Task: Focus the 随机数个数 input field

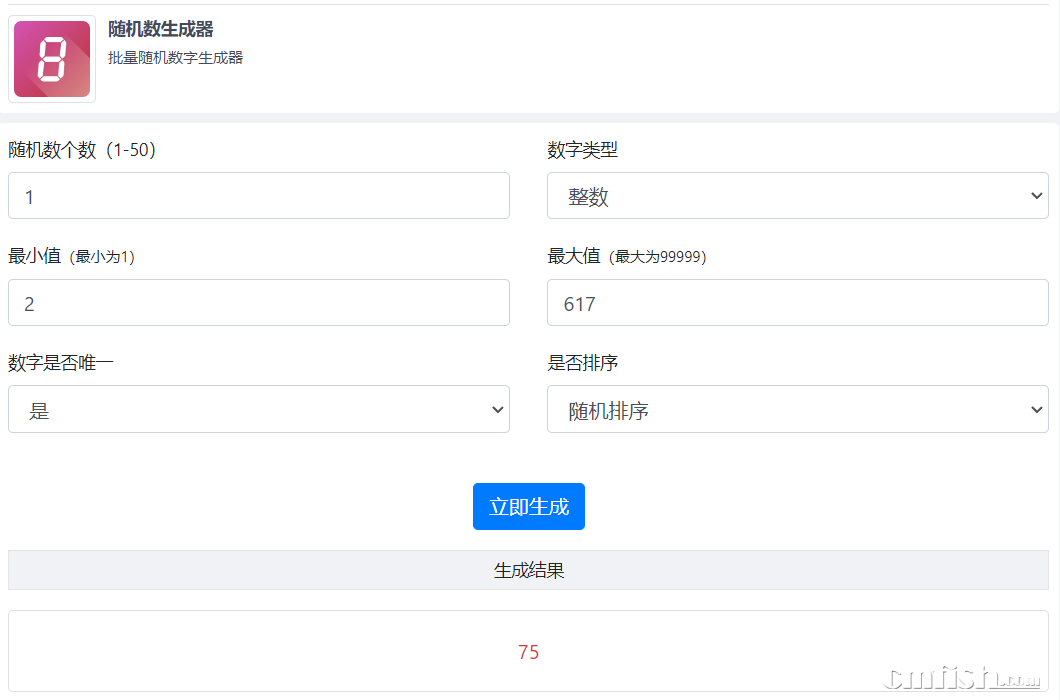Action: click(x=258, y=196)
